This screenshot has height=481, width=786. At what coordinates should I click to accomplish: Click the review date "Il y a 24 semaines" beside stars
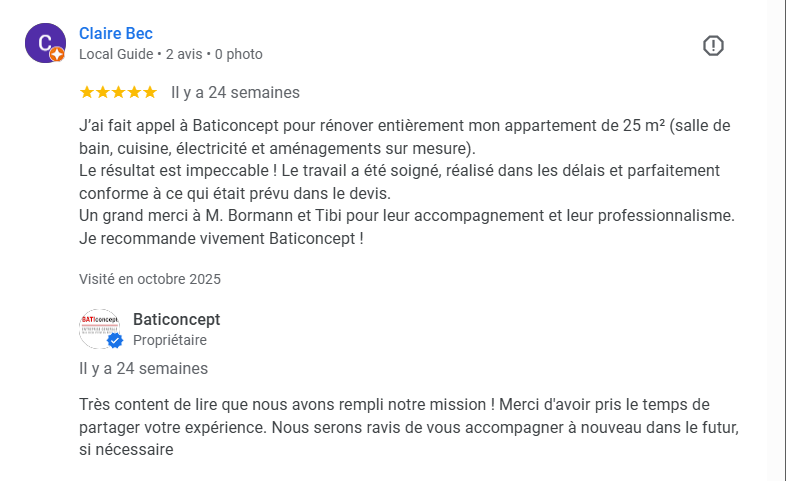pyautogui.click(x=235, y=93)
